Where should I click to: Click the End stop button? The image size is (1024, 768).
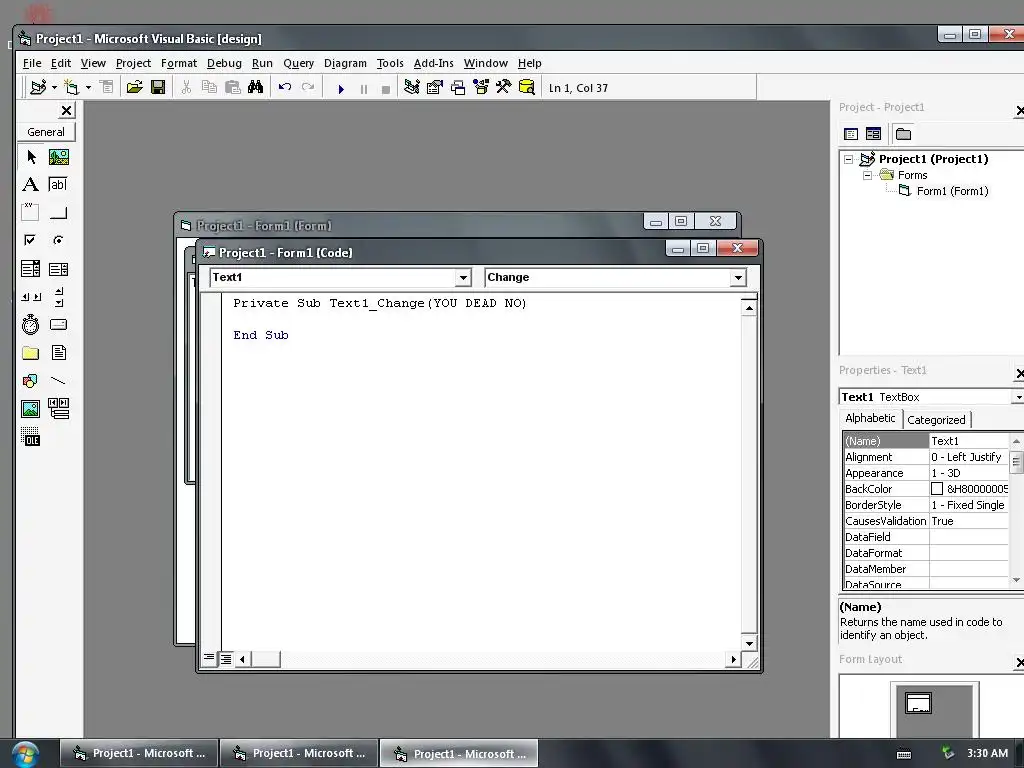coord(386,89)
